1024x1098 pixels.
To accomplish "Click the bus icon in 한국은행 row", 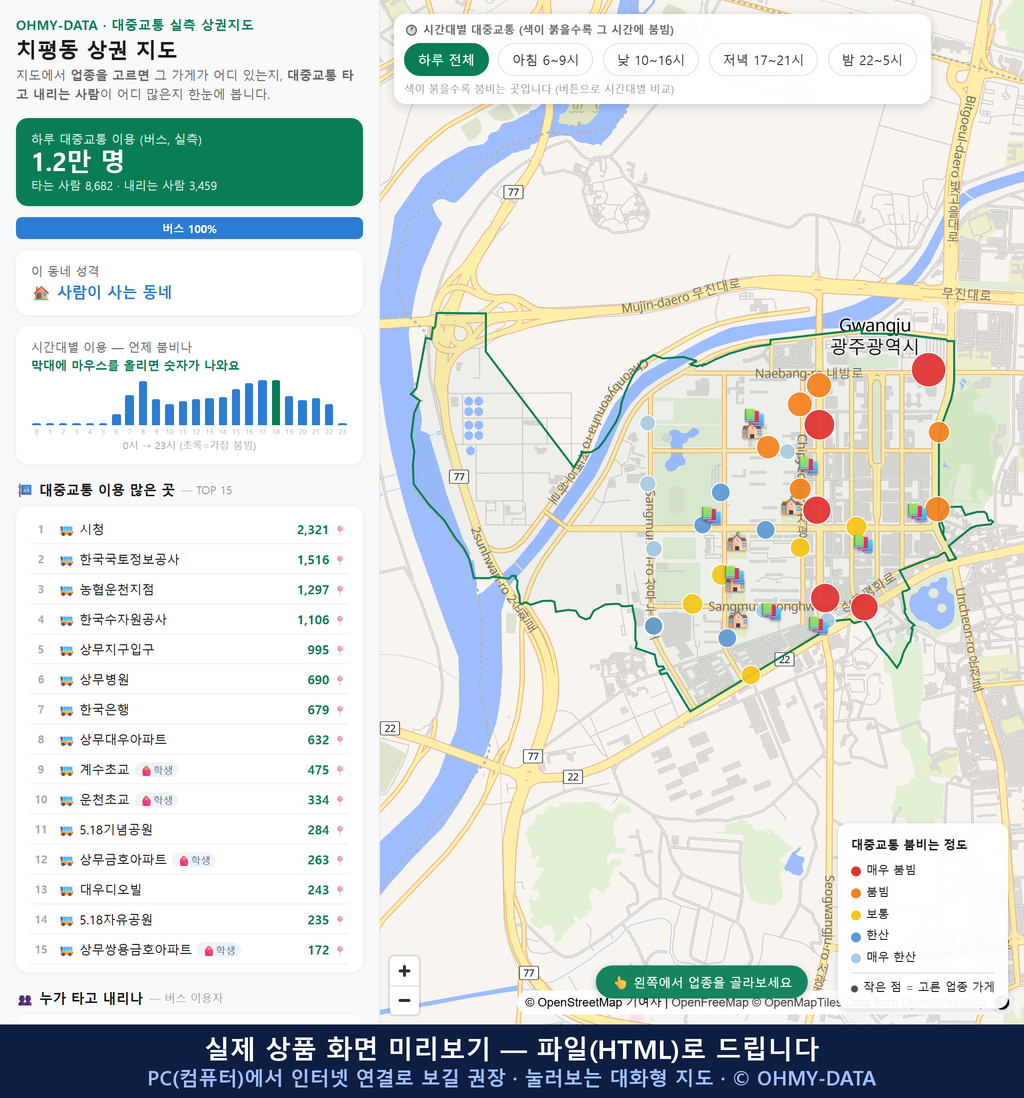I will pos(67,710).
